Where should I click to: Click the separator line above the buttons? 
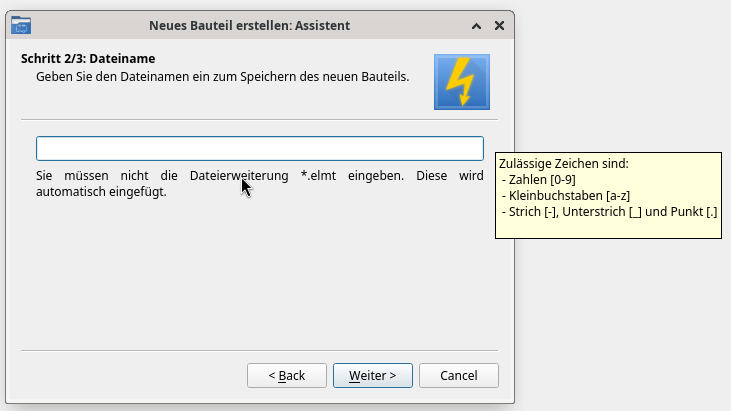(259, 350)
